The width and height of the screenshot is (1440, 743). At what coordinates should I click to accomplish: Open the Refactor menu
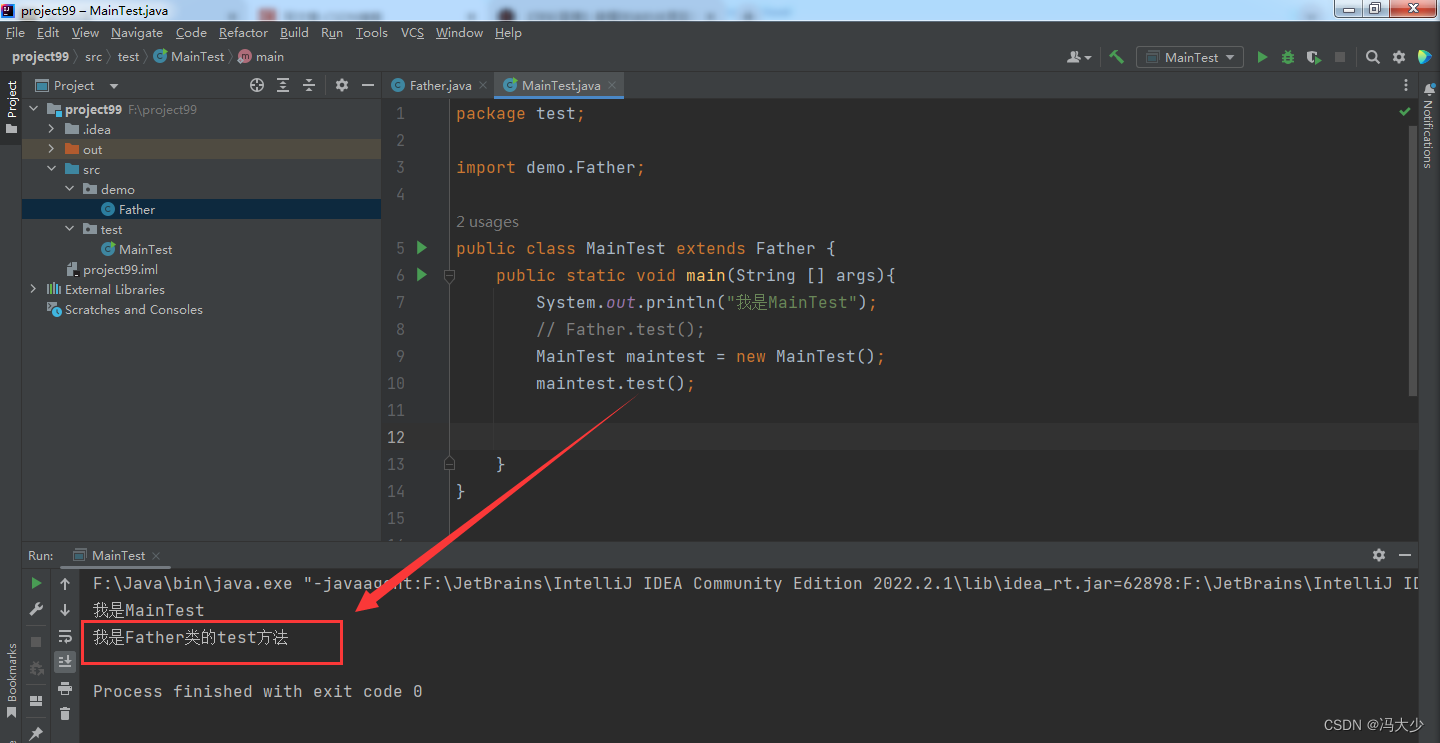pyautogui.click(x=243, y=33)
